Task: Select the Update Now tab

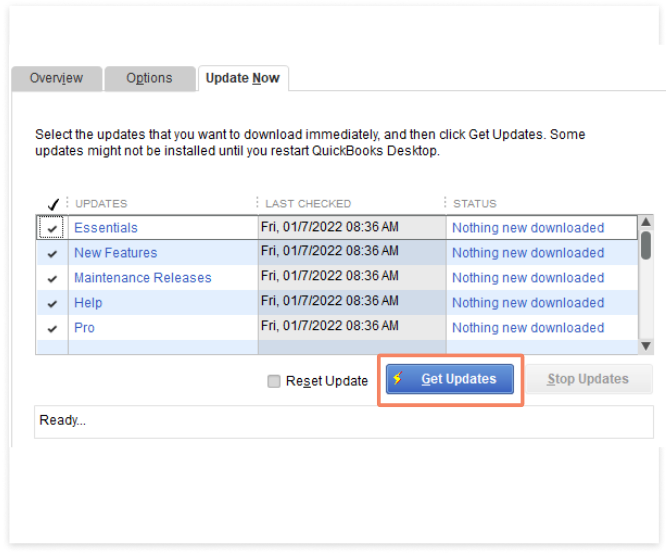Action: 243,78
